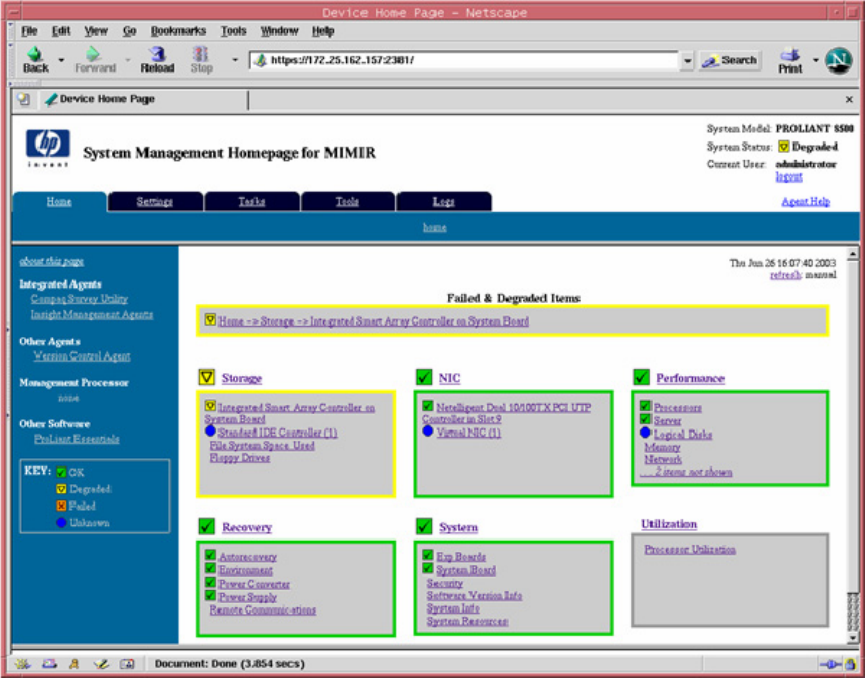This screenshot has width=865, height=678.
Task: Open the Netellignet Dual 10/100TX PCI UTP Controller link
Action: pyautogui.click(x=506, y=413)
